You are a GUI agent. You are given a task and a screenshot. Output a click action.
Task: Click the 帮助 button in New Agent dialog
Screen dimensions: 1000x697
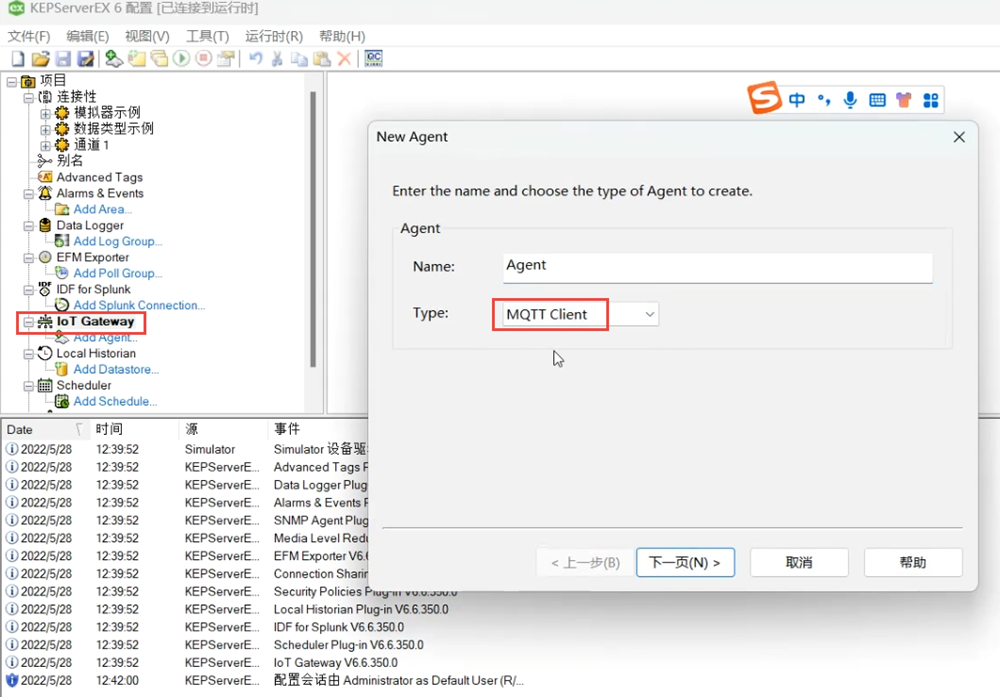pyautogui.click(x=913, y=562)
